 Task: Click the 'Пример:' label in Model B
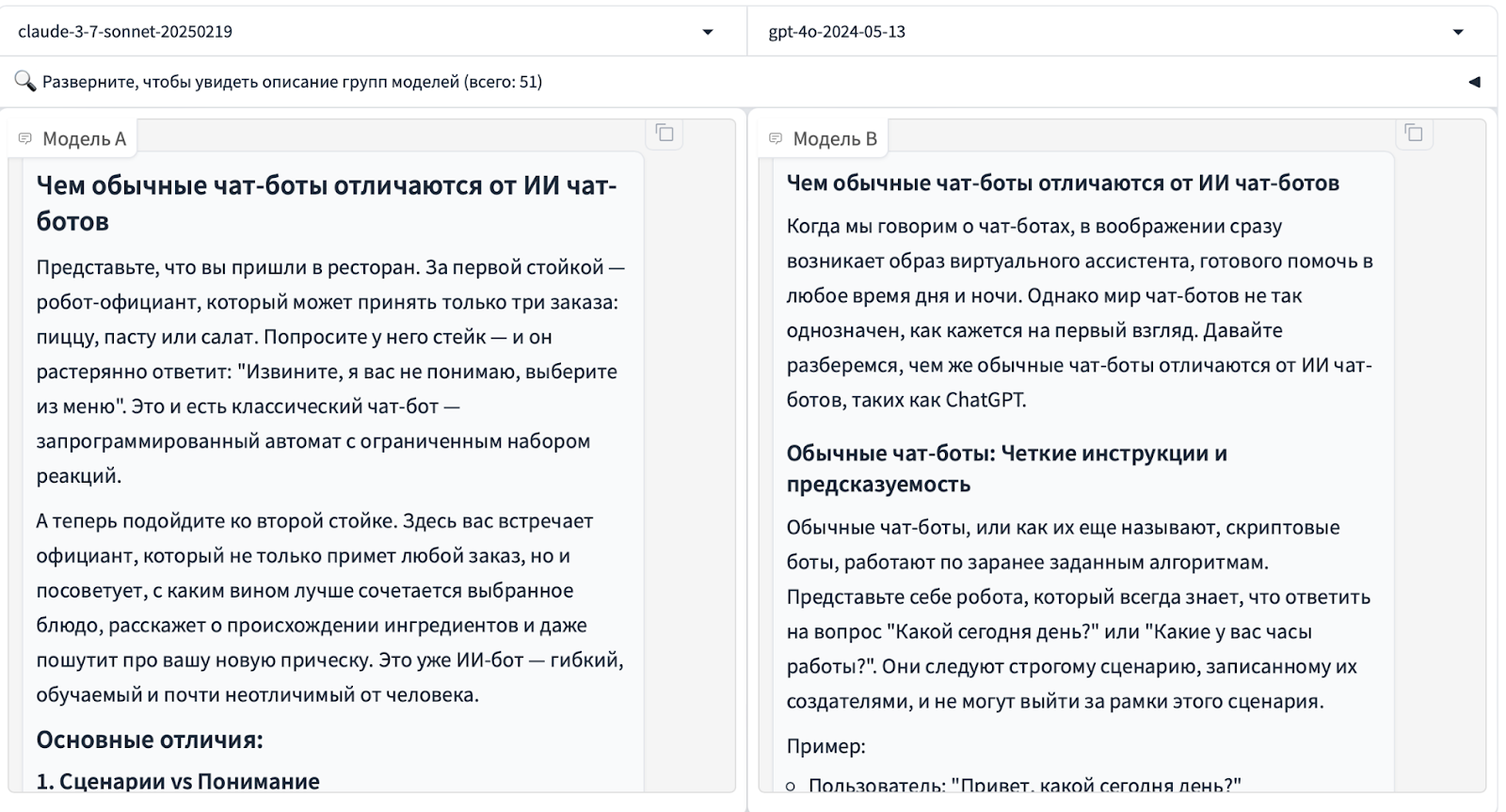coord(825,746)
